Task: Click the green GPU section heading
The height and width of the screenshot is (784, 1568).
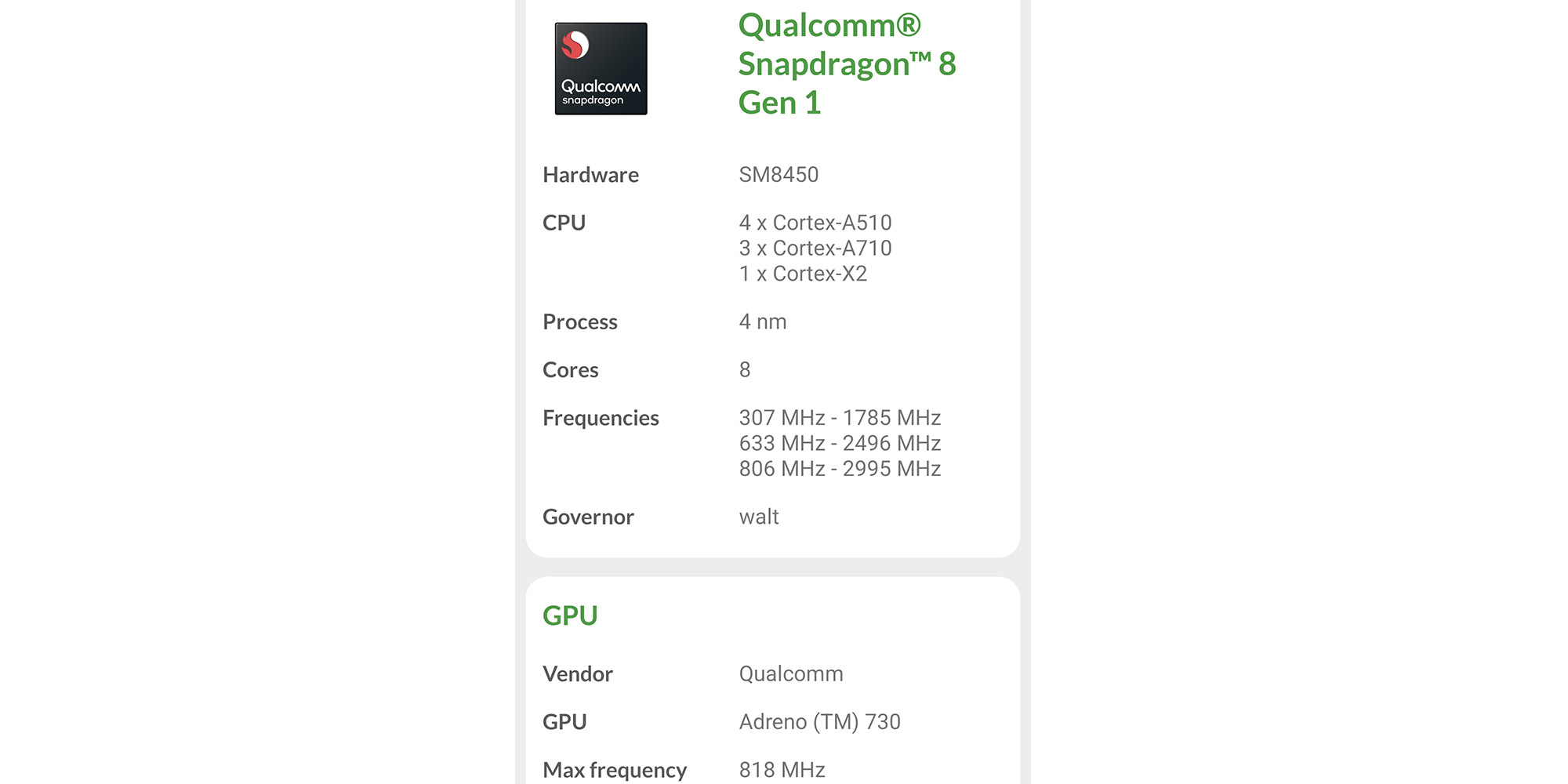Action: [x=570, y=615]
